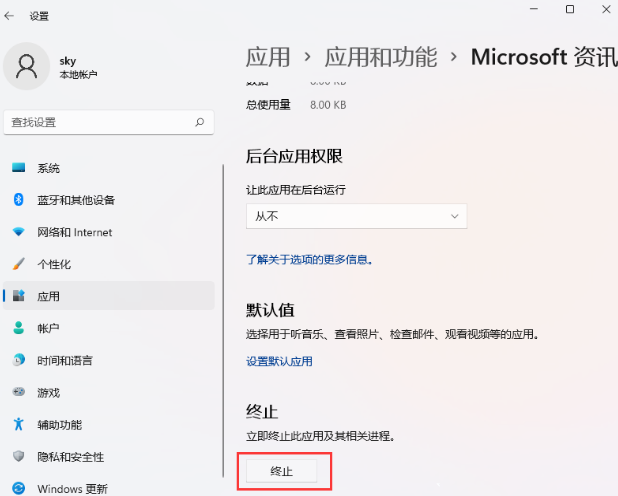Click the 帐户 person icon
Screen dimensions: 618x496
pyautogui.click(x=18, y=328)
